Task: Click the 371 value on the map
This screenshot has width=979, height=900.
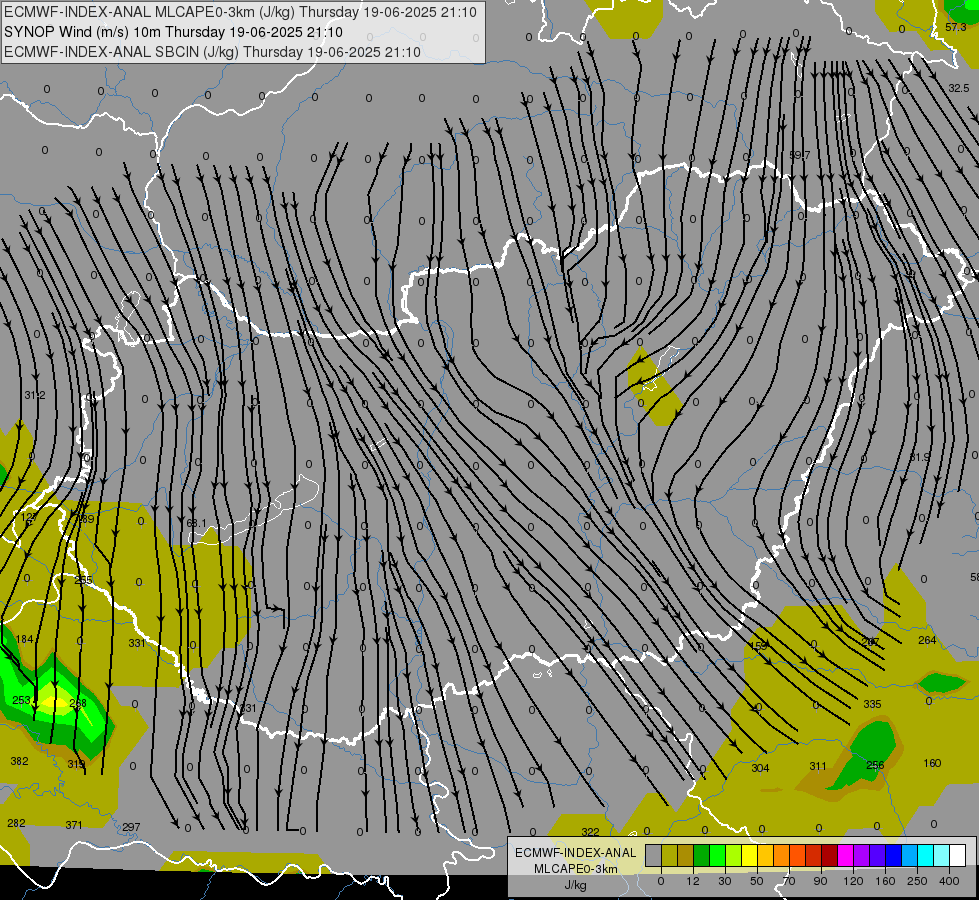Action: (74, 825)
